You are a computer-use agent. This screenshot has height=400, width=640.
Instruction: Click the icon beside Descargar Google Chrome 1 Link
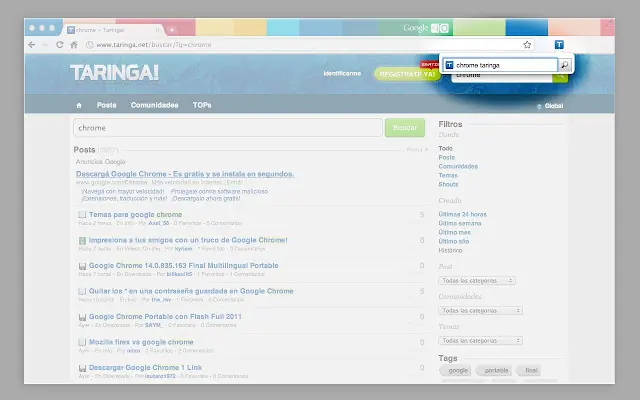(82, 368)
